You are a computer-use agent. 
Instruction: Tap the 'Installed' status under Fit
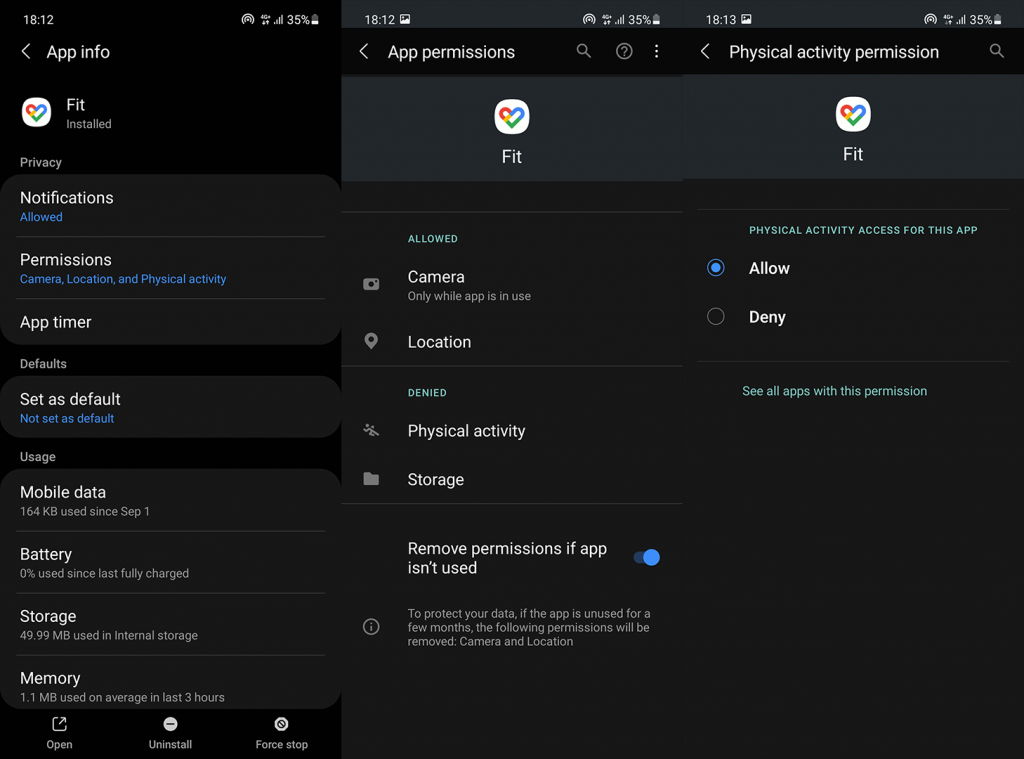coord(89,124)
